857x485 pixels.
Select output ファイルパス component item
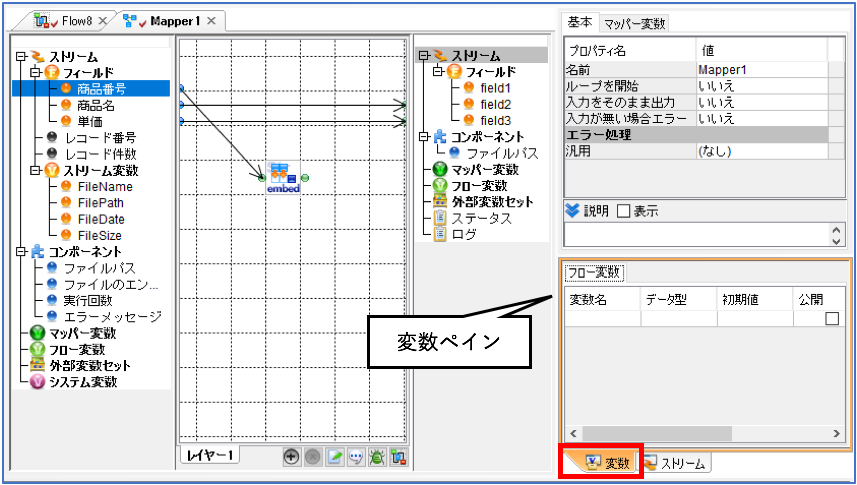coord(502,153)
